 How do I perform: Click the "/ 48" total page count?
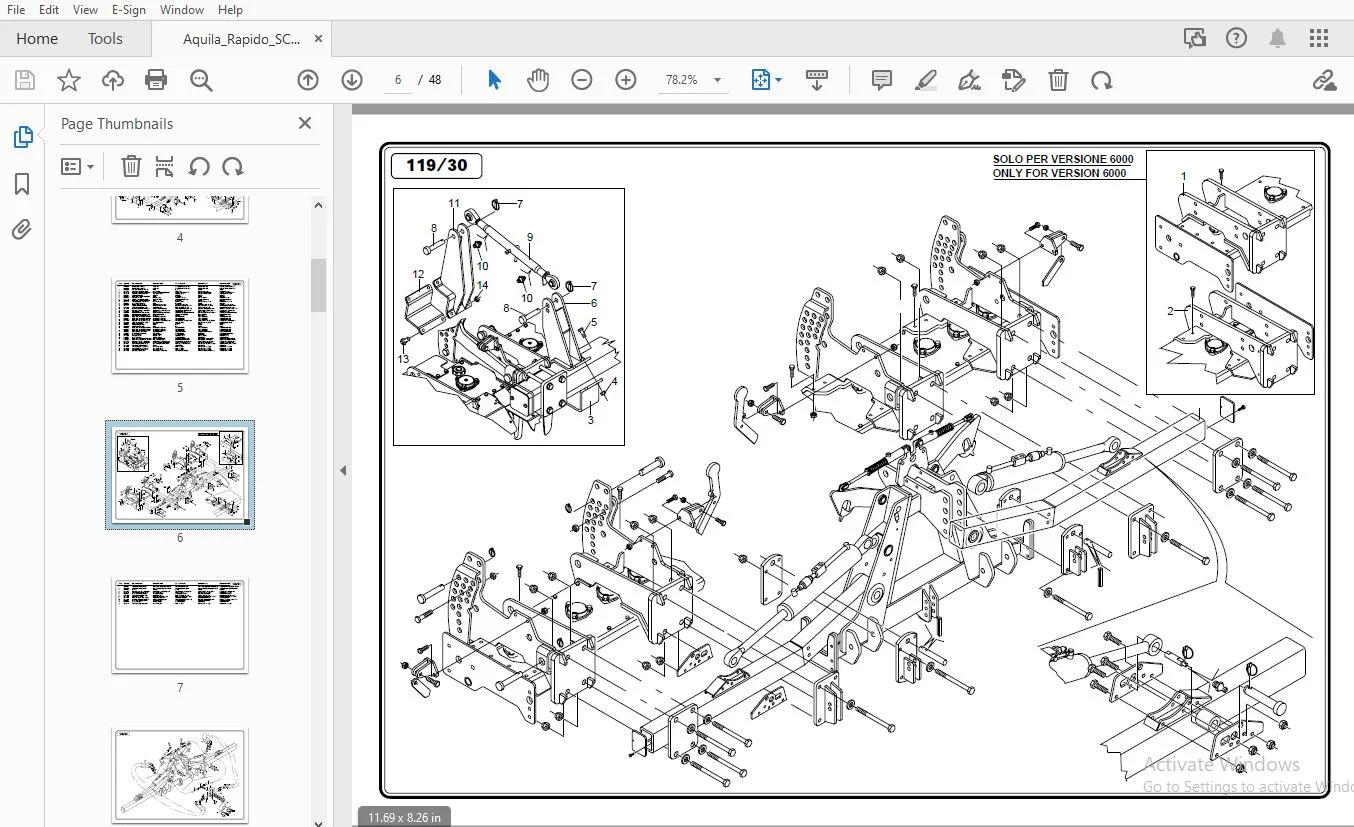[x=431, y=80]
